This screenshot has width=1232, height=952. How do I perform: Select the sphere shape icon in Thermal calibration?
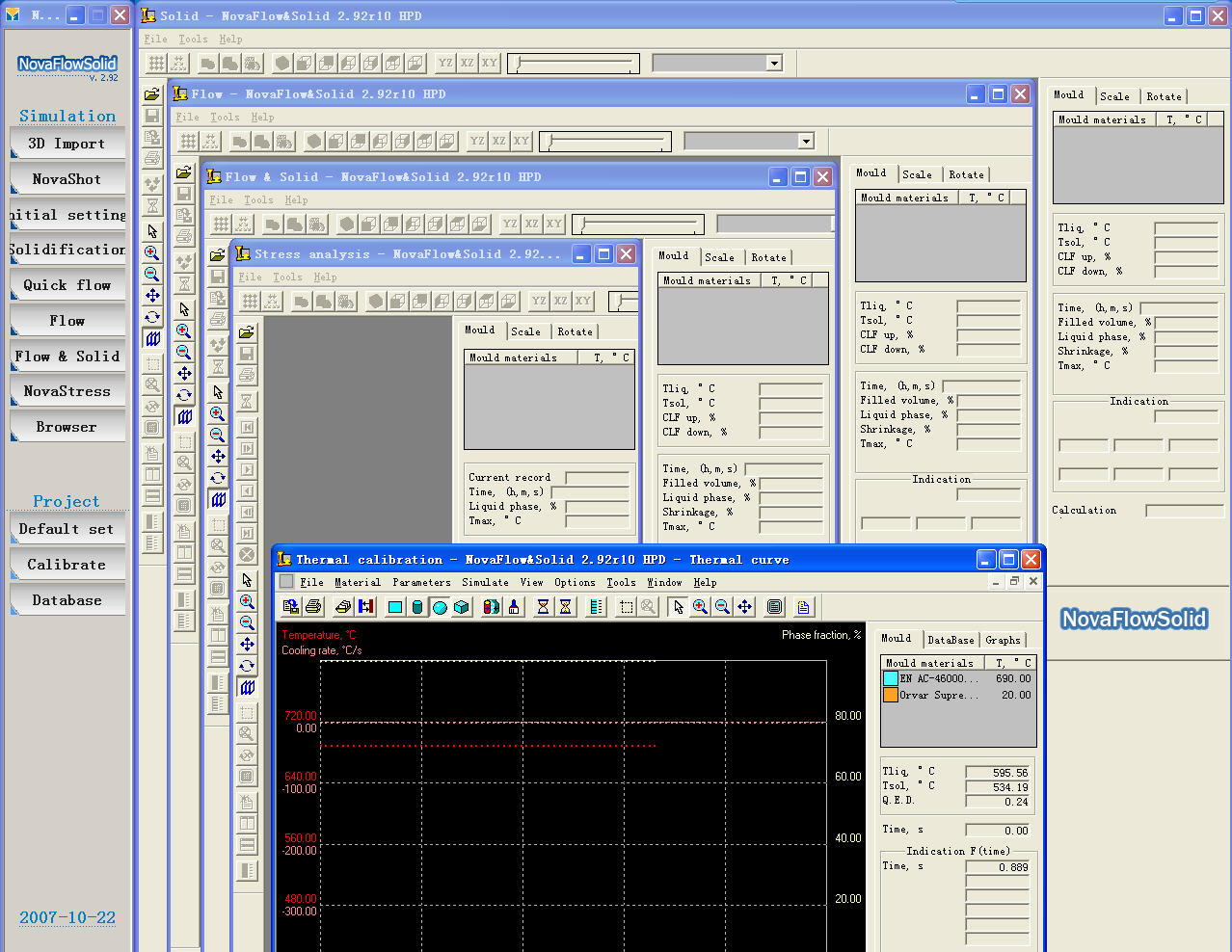tap(440, 607)
